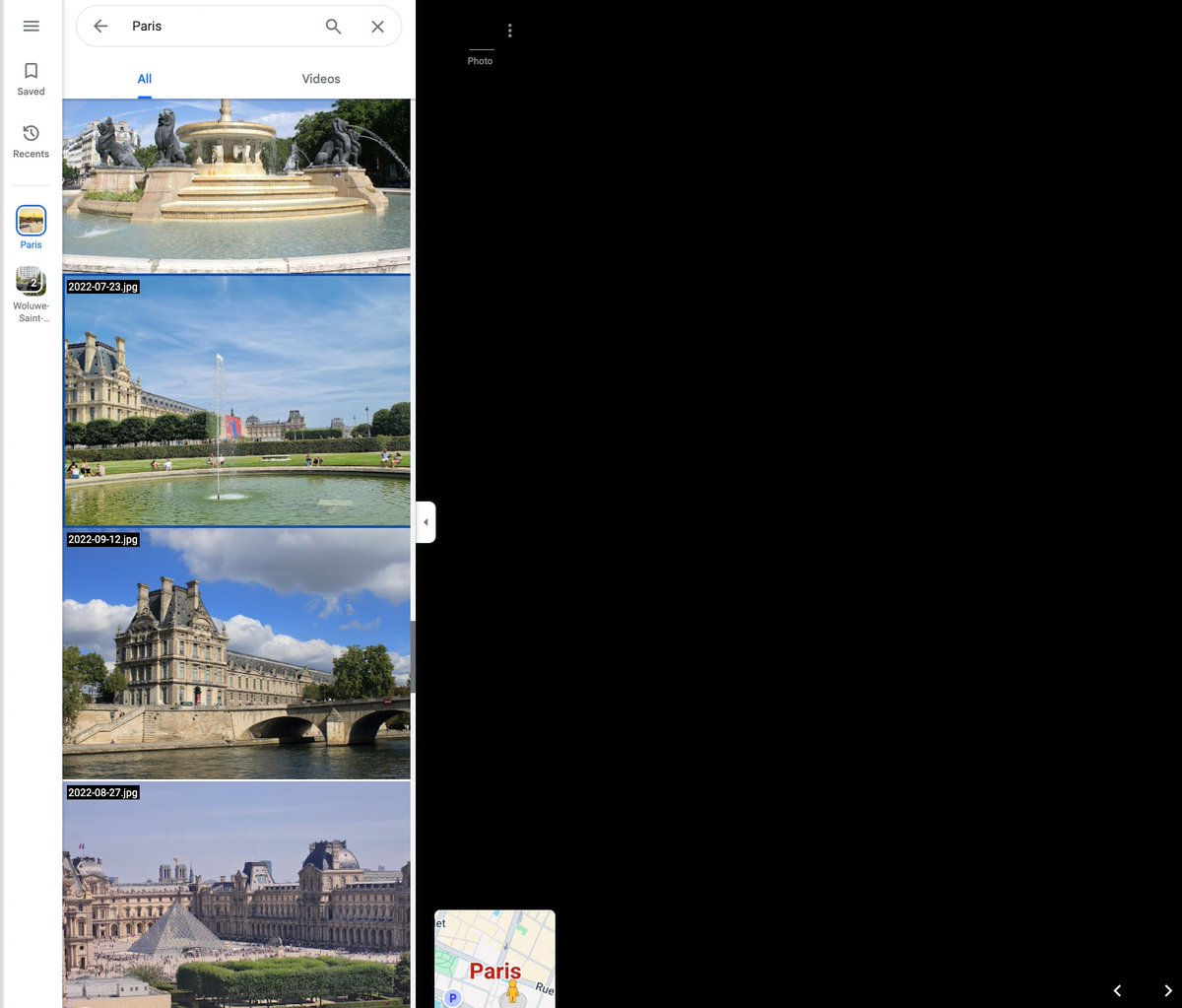Clear the search with the X icon
Image resolution: width=1182 pixels, height=1008 pixels.
(377, 26)
